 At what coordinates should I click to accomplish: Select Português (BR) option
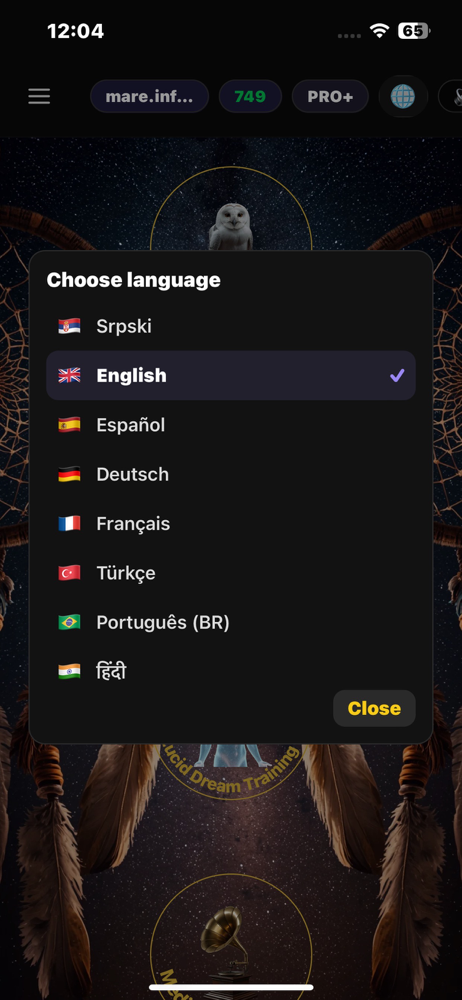pyautogui.click(x=231, y=622)
